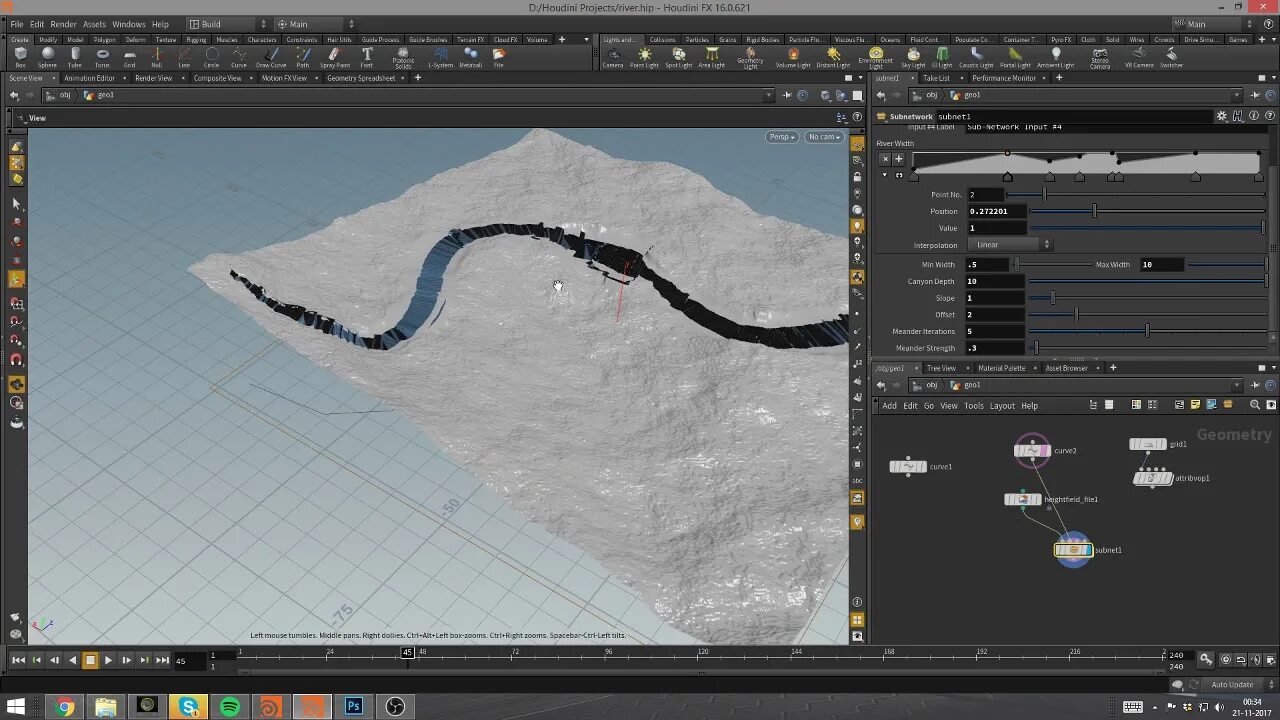Open Spotify from the Windows taskbar
Image resolution: width=1280 pixels, height=720 pixels.
click(230, 707)
